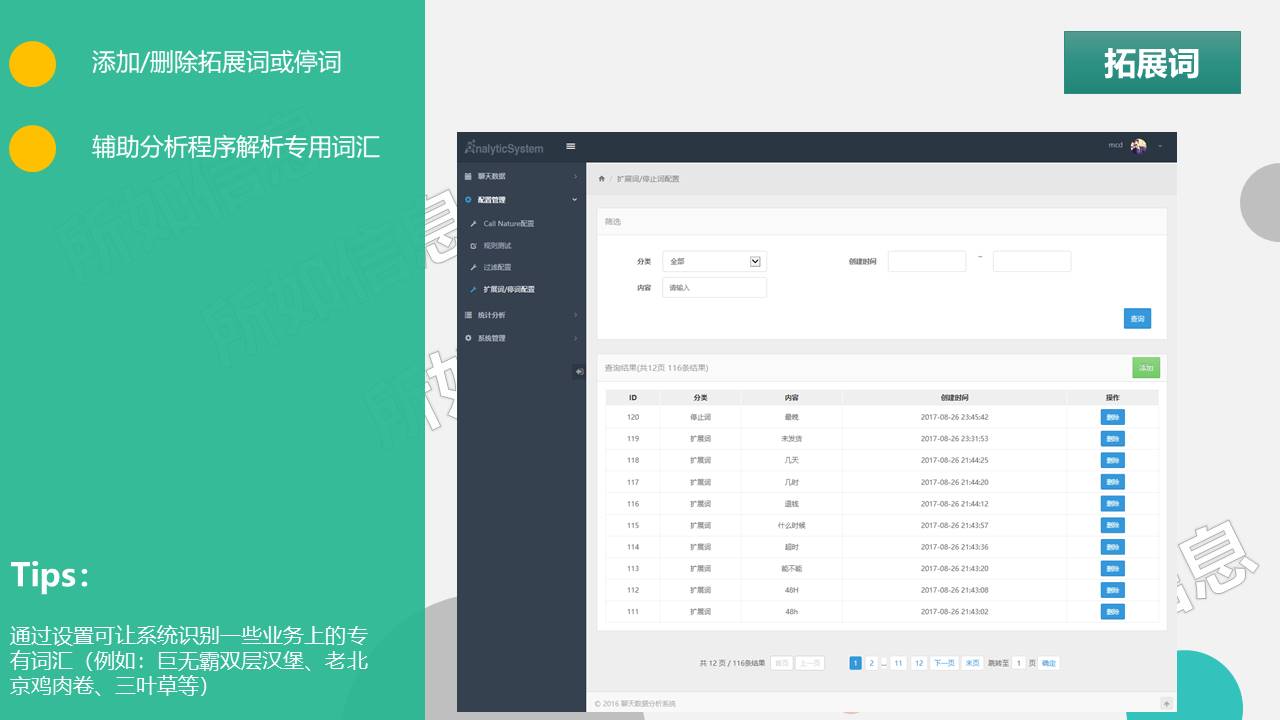
Task: Expand the 聊天数据 sidebar menu
Action: 520,177
